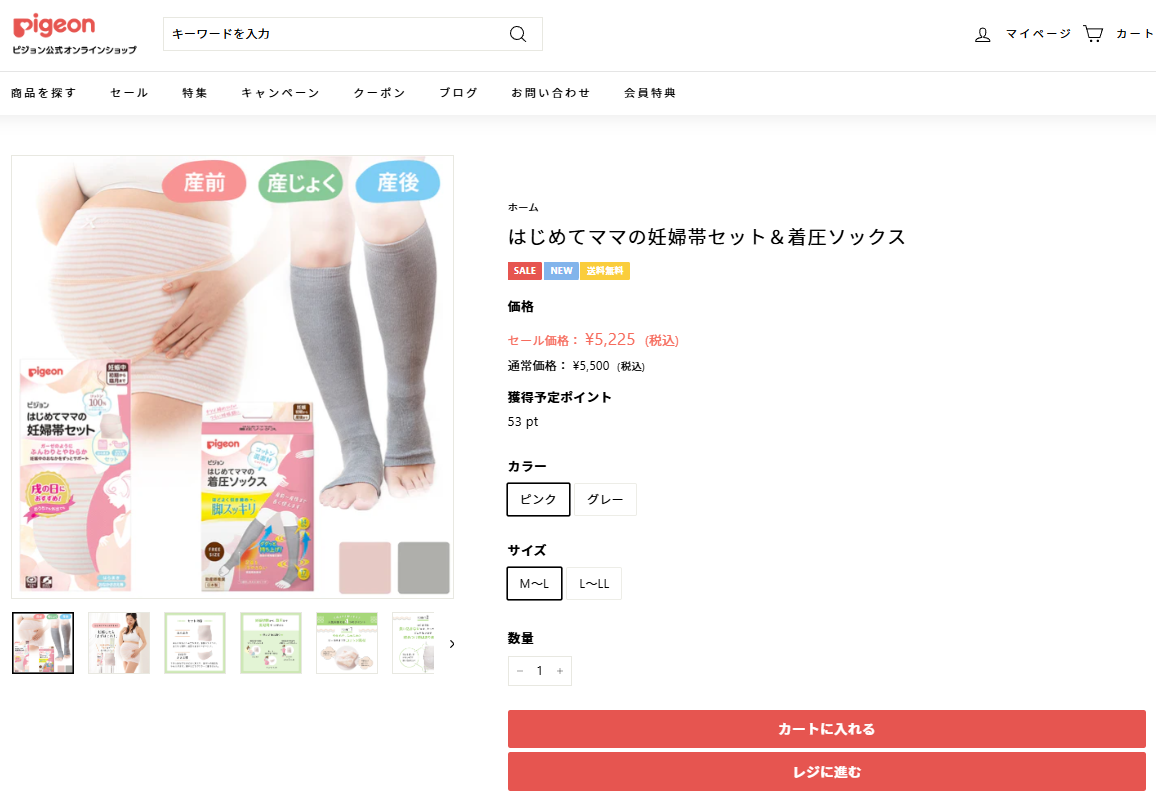Choose the L〜LL size option
The width and height of the screenshot is (1156, 795).
pyautogui.click(x=593, y=583)
